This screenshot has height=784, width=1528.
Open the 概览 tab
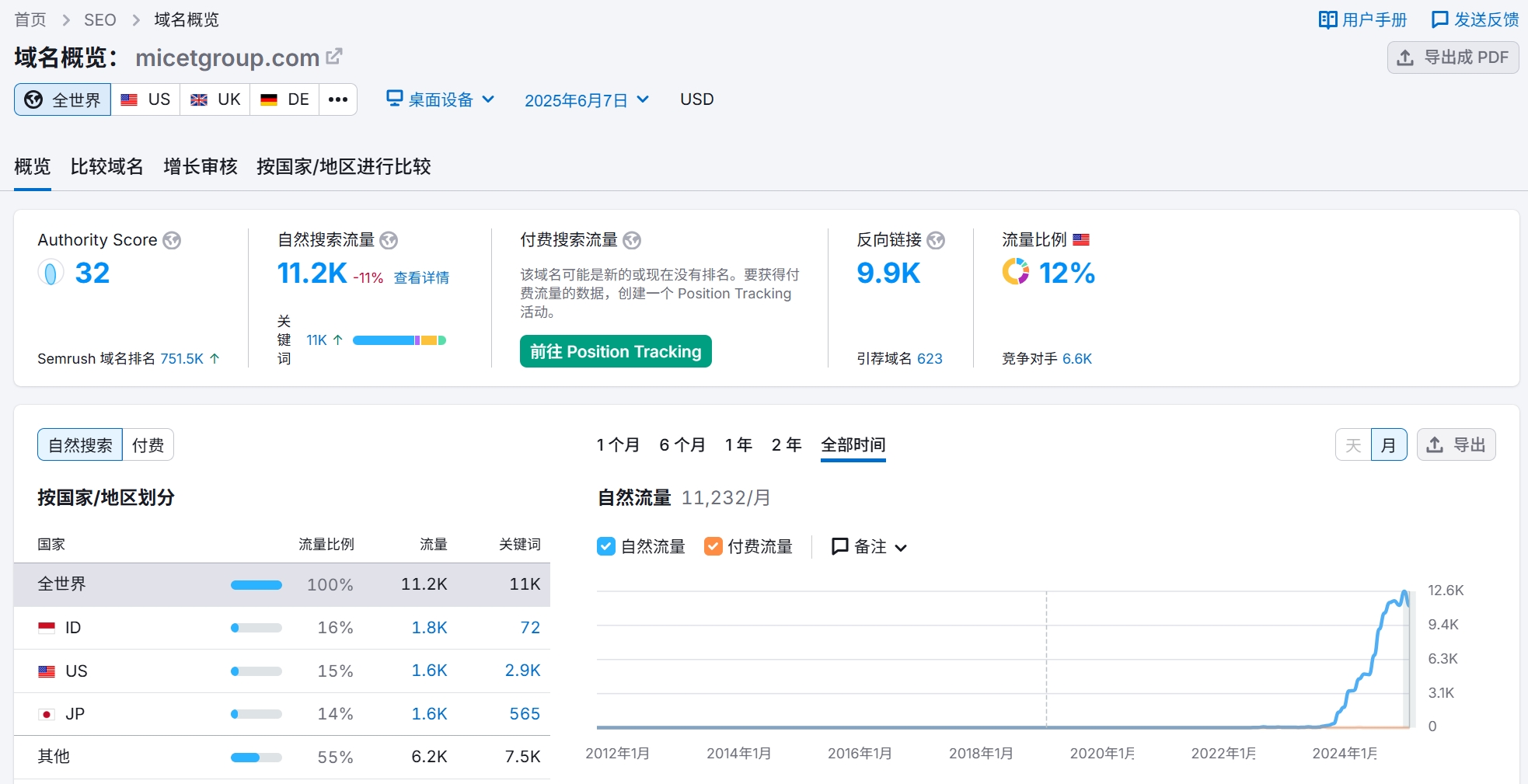33,166
